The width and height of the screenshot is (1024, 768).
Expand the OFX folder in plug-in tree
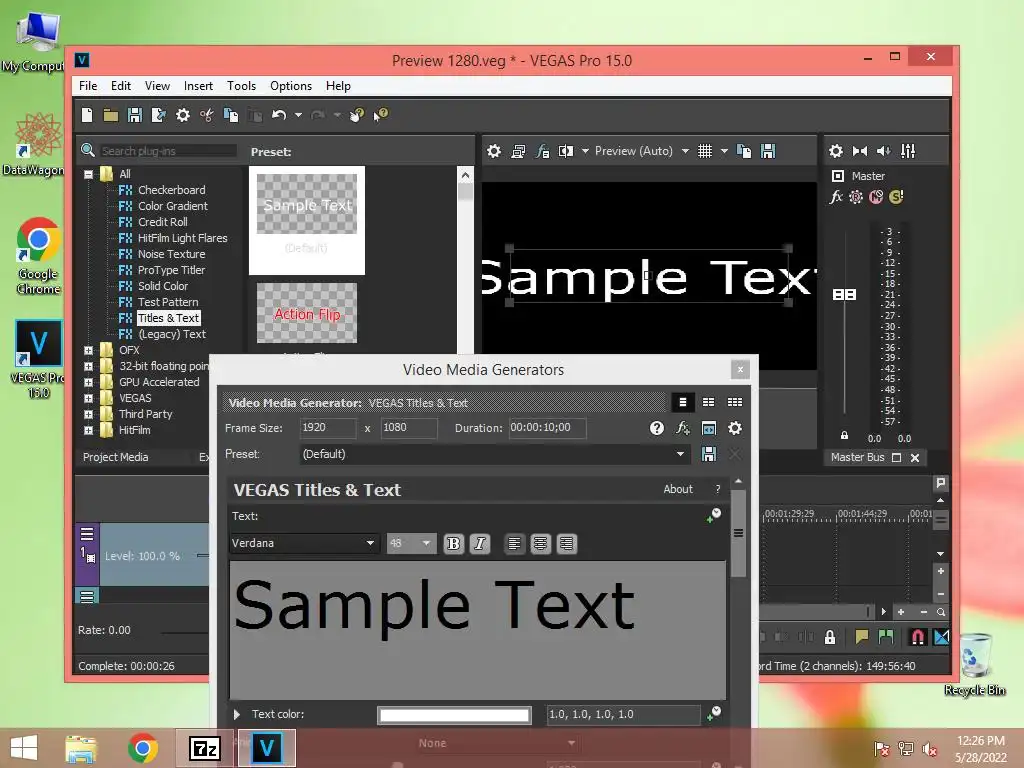tap(88, 350)
